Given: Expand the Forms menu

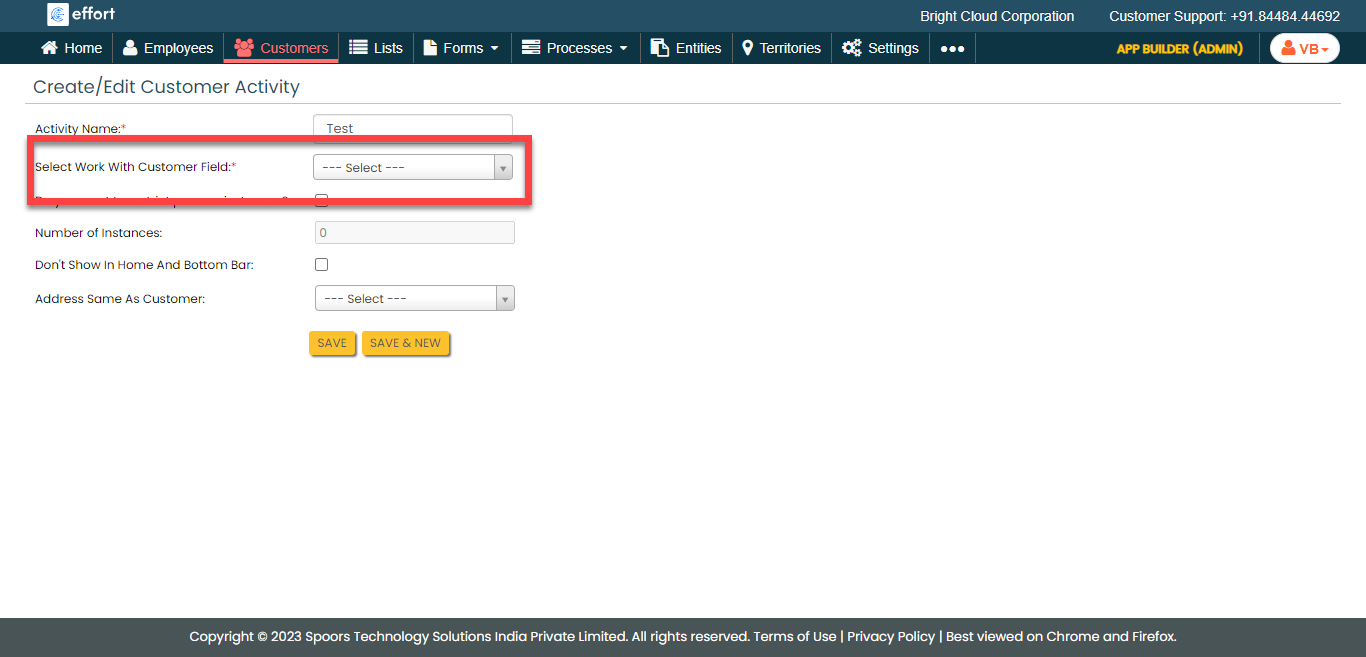Looking at the screenshot, I should coord(462,48).
